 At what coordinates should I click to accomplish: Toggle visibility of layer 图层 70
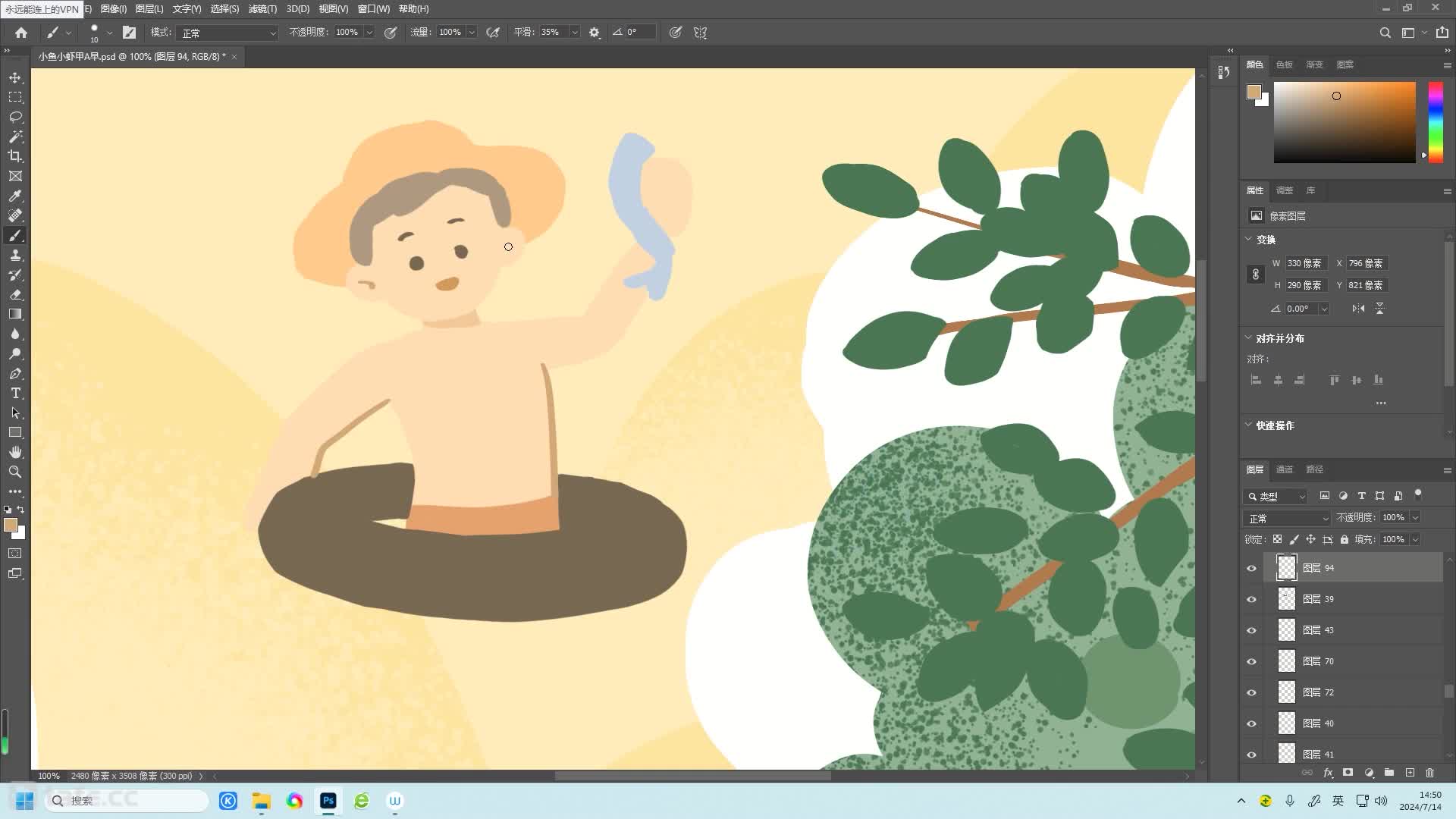pos(1252,661)
